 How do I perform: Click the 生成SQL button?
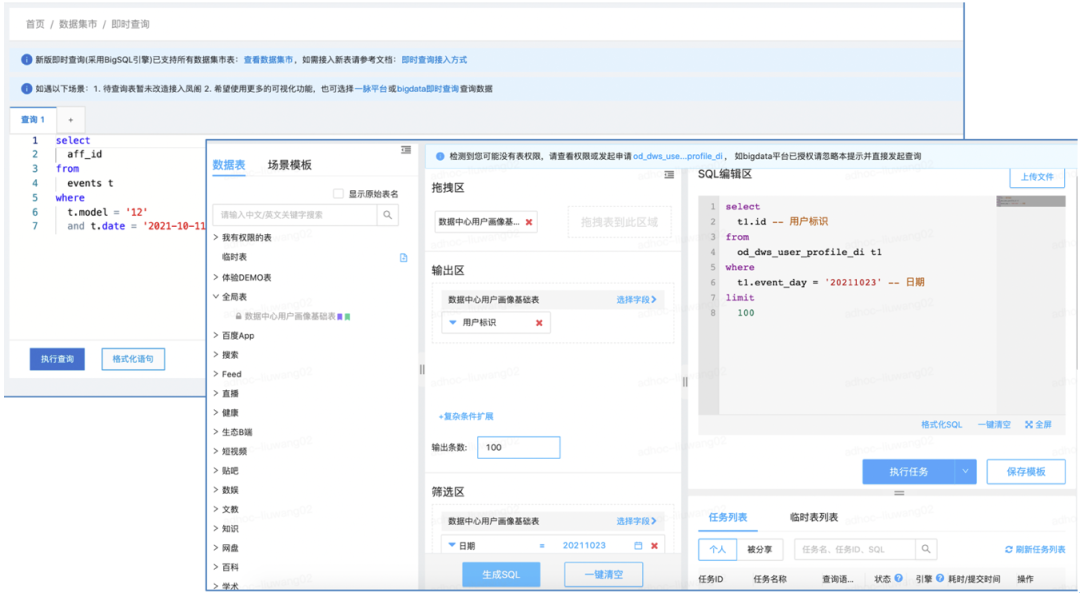[501, 574]
